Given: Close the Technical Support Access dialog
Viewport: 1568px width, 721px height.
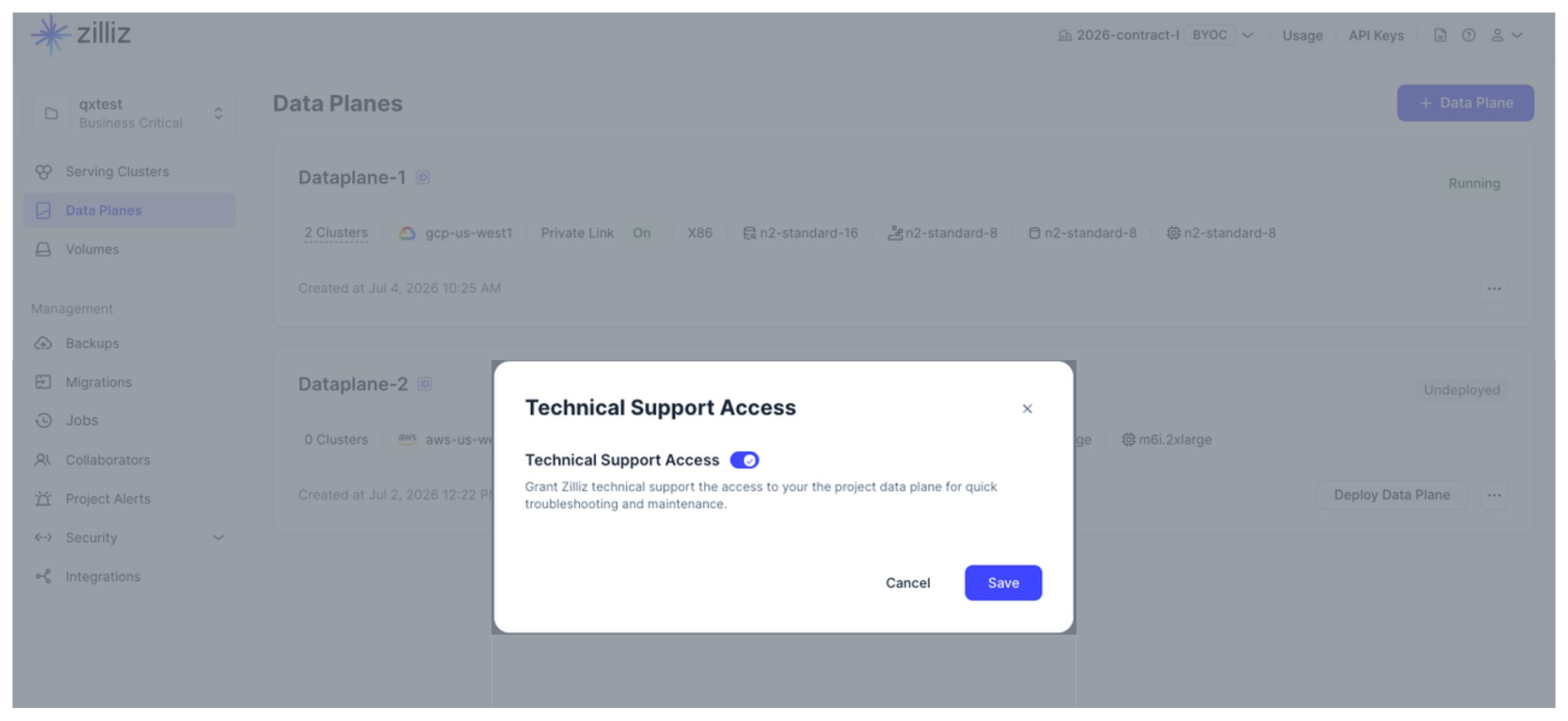Looking at the screenshot, I should (1027, 409).
